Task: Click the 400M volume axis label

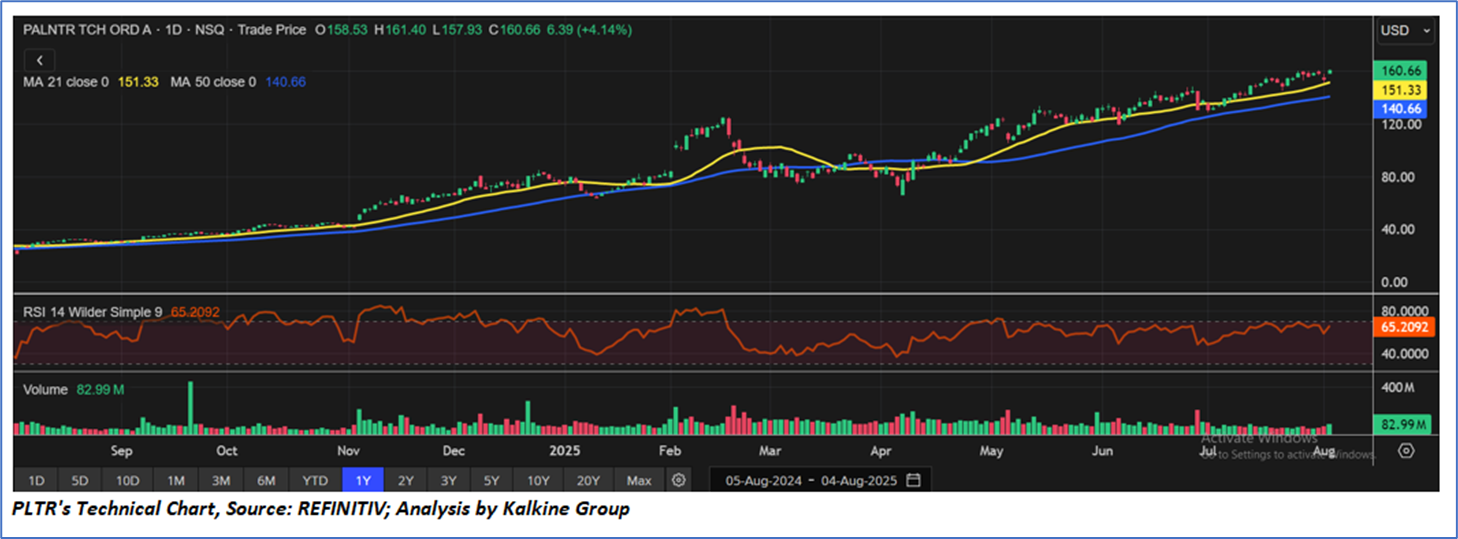Action: coord(1398,387)
